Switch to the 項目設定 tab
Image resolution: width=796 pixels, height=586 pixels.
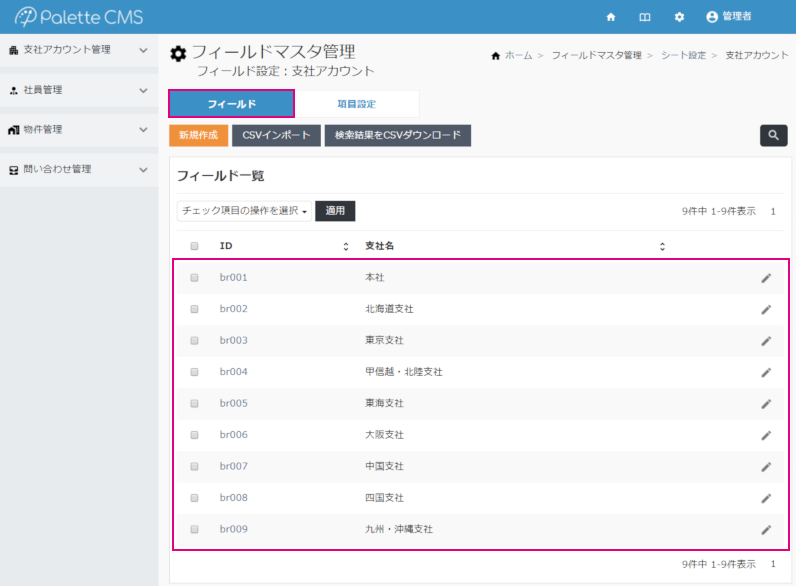tap(357, 104)
